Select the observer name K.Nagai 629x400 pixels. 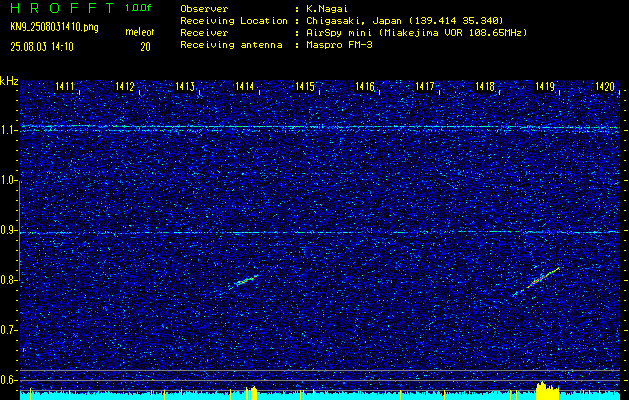tap(327, 9)
